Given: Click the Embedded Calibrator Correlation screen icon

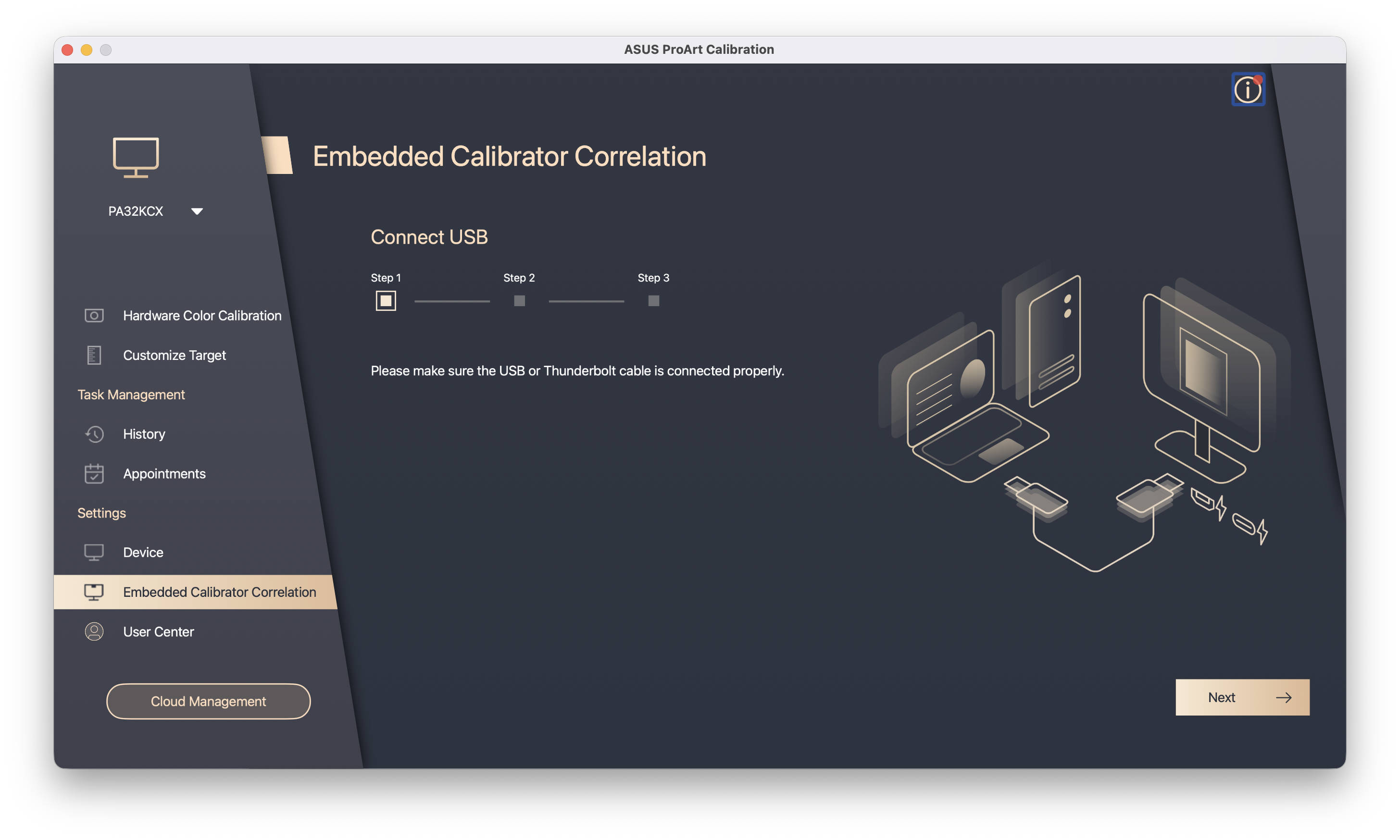Looking at the screenshot, I should pos(94,592).
